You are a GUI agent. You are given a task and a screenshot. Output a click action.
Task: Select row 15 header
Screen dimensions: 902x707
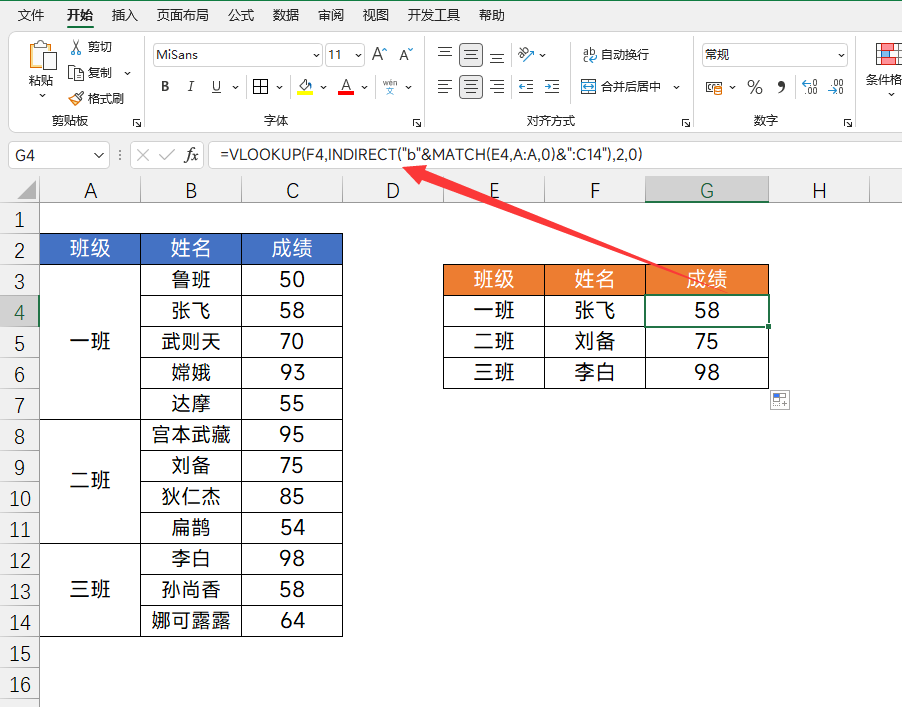pos(20,654)
